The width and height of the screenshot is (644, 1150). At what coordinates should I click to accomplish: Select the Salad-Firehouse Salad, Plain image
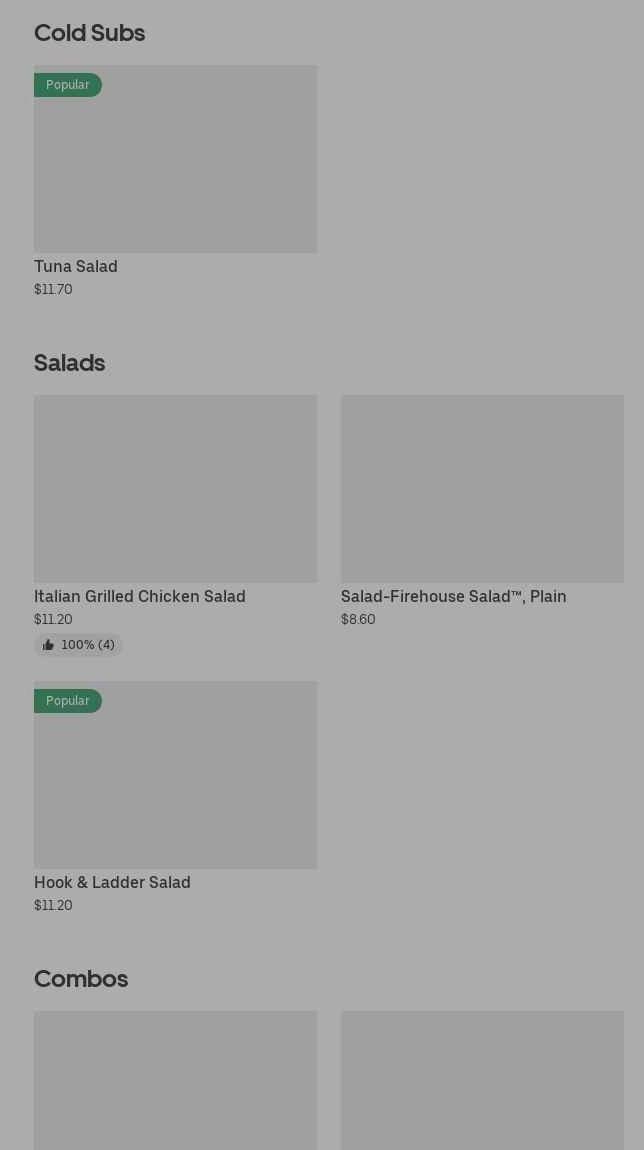pyautogui.click(x=482, y=488)
